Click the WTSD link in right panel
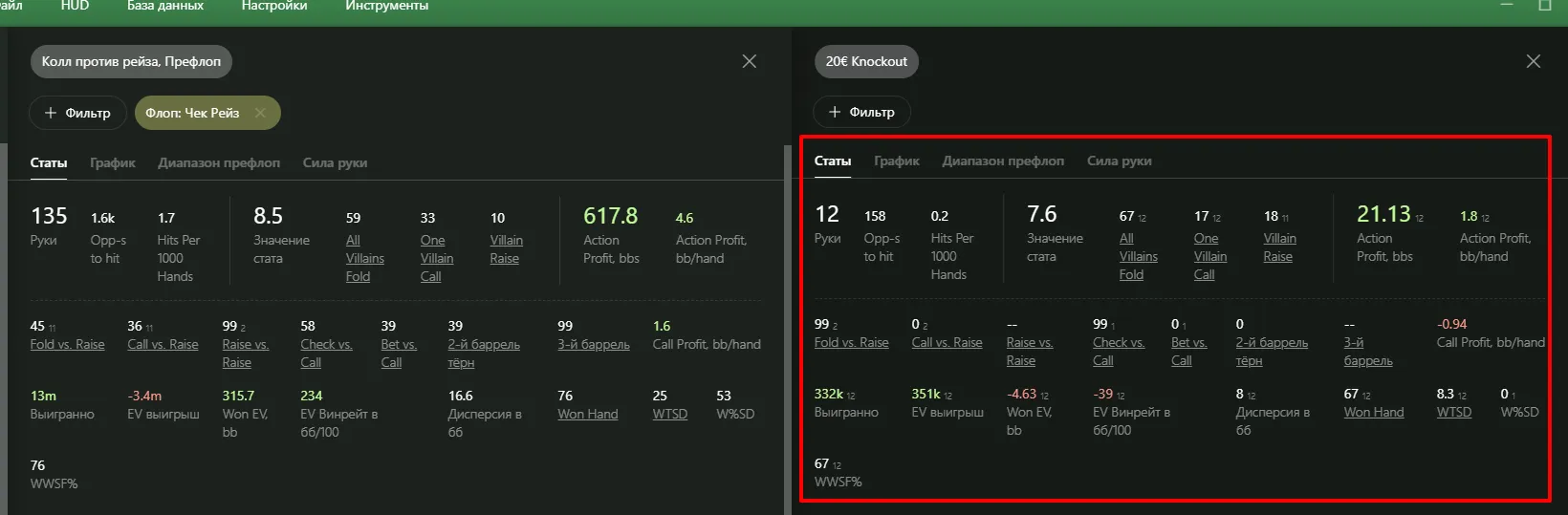This screenshot has height=515, width=1568. (x=1453, y=412)
